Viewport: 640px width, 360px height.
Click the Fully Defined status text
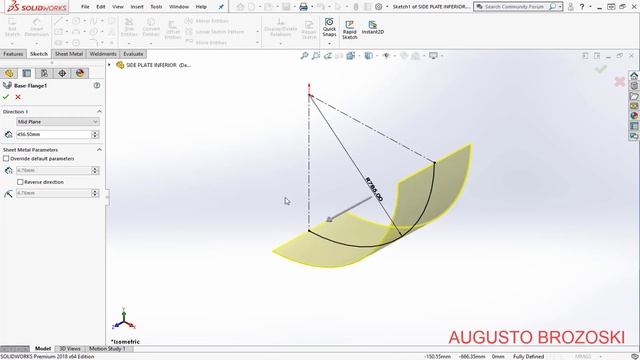point(528,356)
